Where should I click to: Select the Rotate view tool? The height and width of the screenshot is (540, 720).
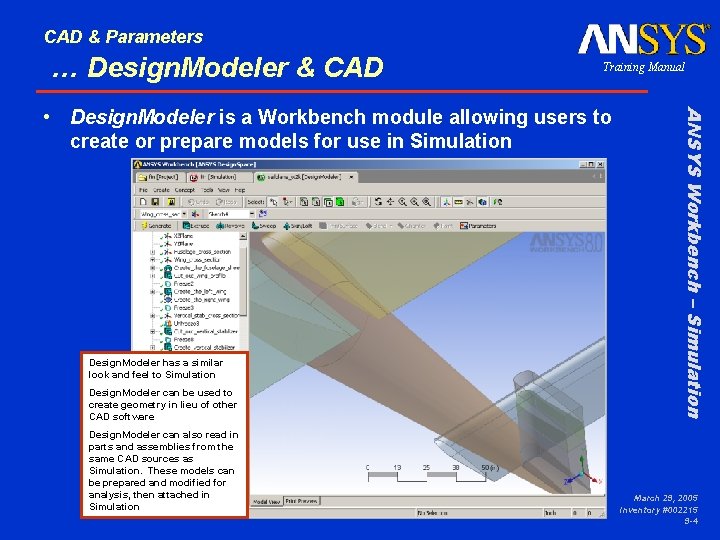[378, 202]
